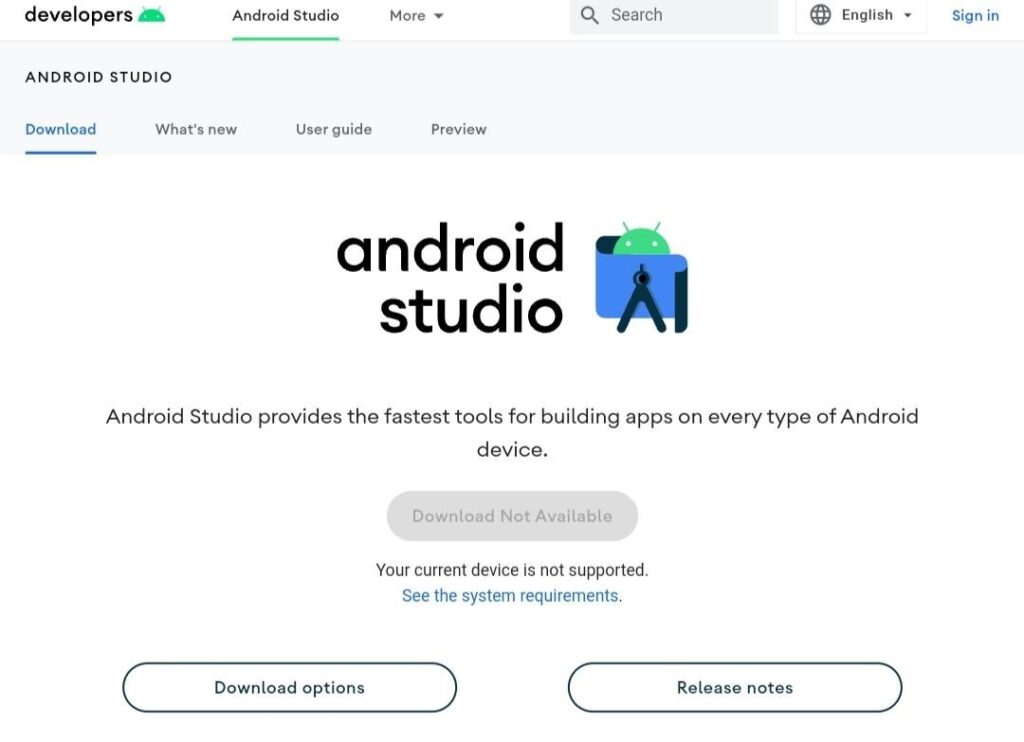The image size is (1024, 742).
Task: Open the "See the system requirements" link
Action: (x=511, y=596)
